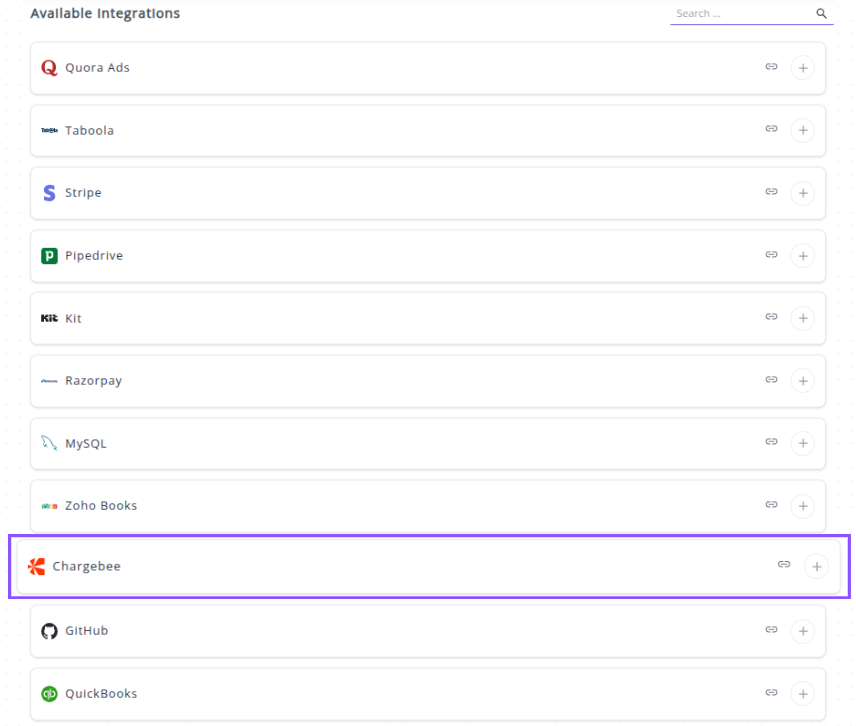The width and height of the screenshot is (856, 726).
Task: Click the Pipedrive integration label
Action: [94, 256]
